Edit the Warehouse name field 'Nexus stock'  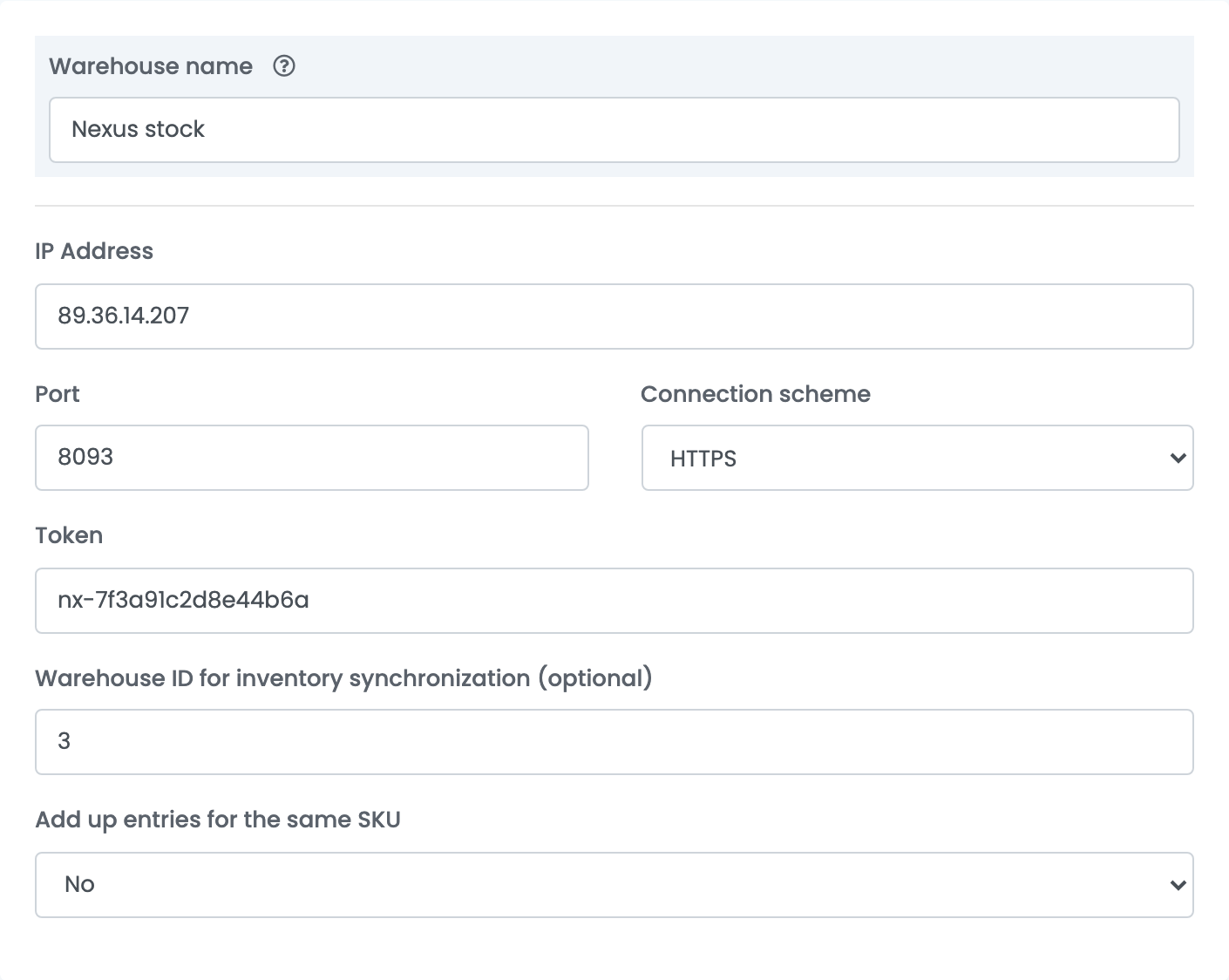[614, 130]
